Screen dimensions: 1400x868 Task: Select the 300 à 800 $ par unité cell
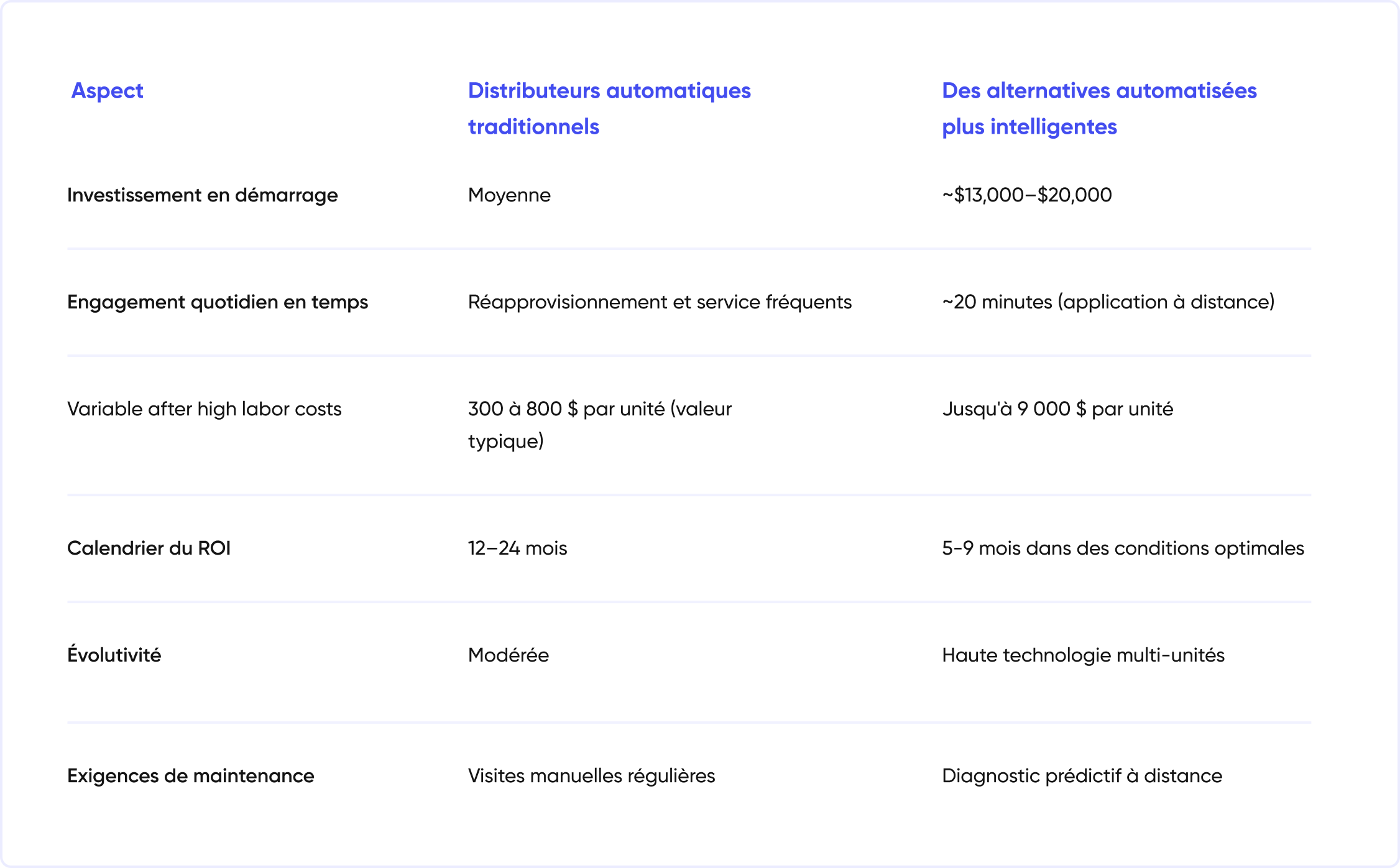click(599, 425)
